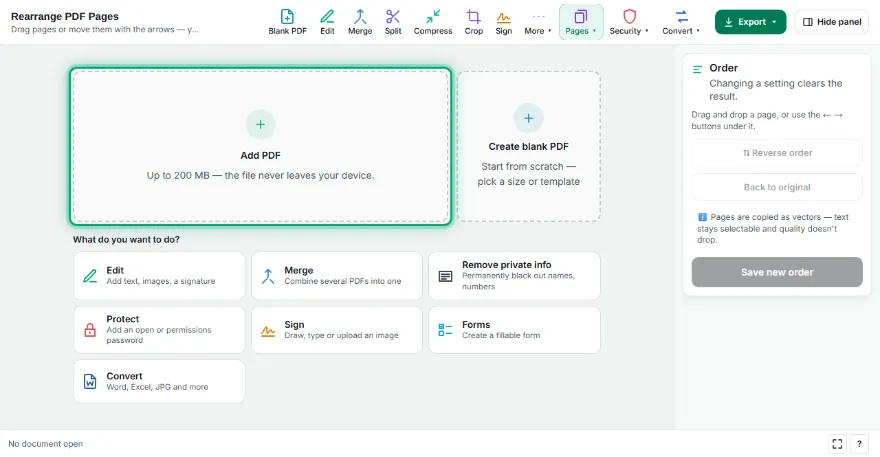Viewport: 880px width, 457px height.
Task: Click the Order panel list icon
Action: point(697,69)
